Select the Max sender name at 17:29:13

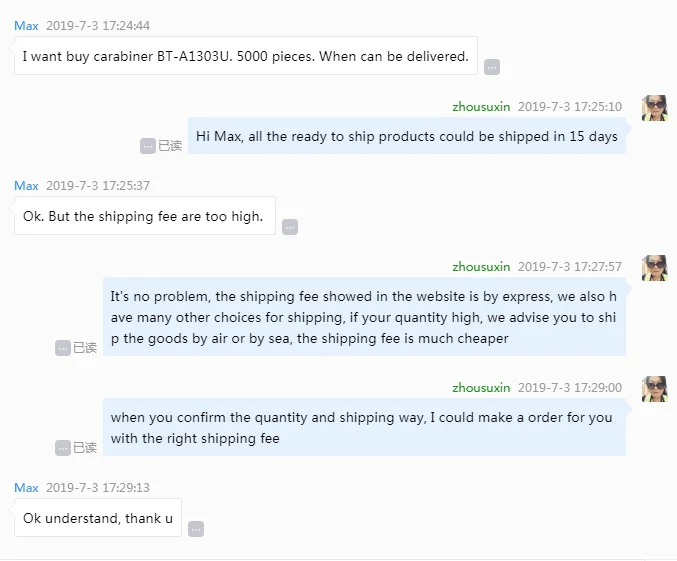point(26,488)
